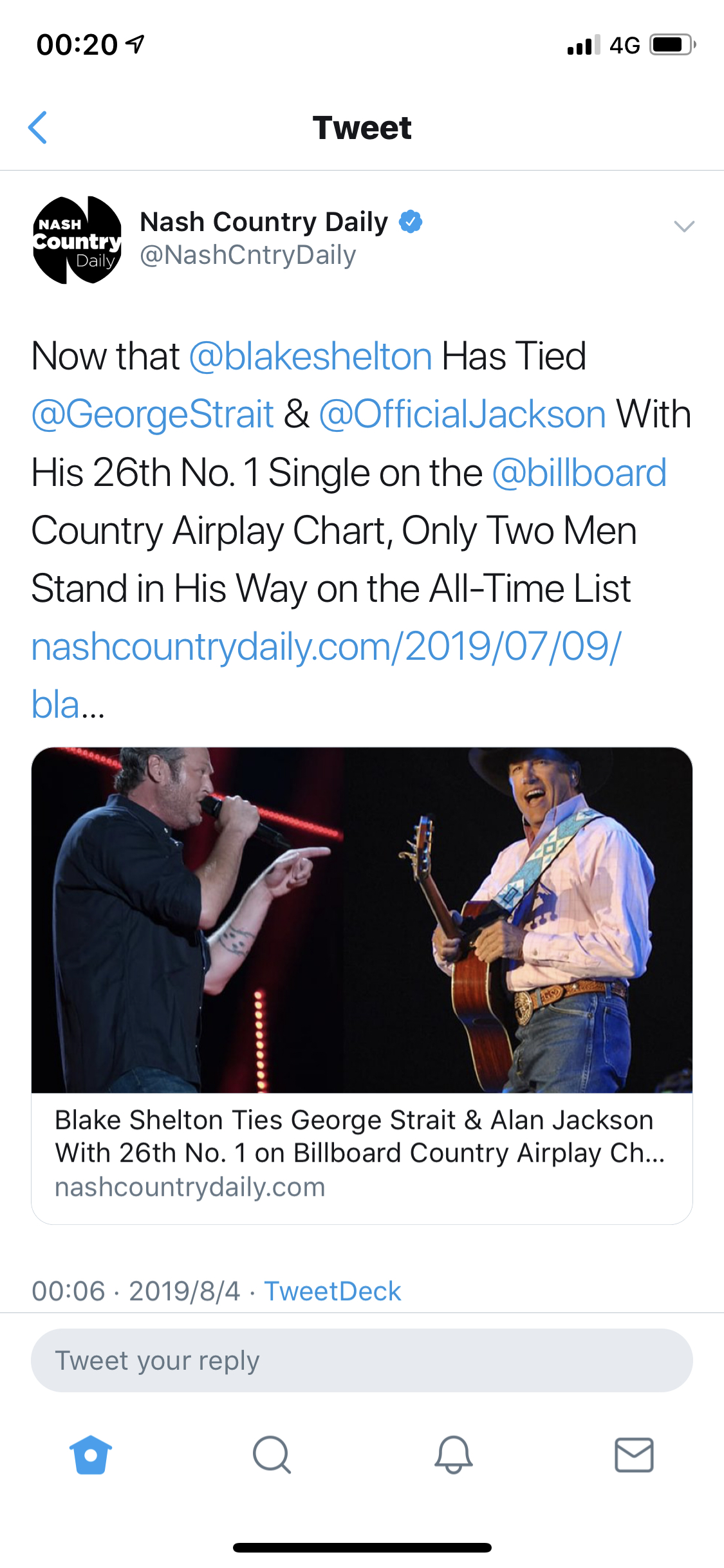Open @OfficialJackson mention link
The image size is (724, 1568).
(x=462, y=414)
